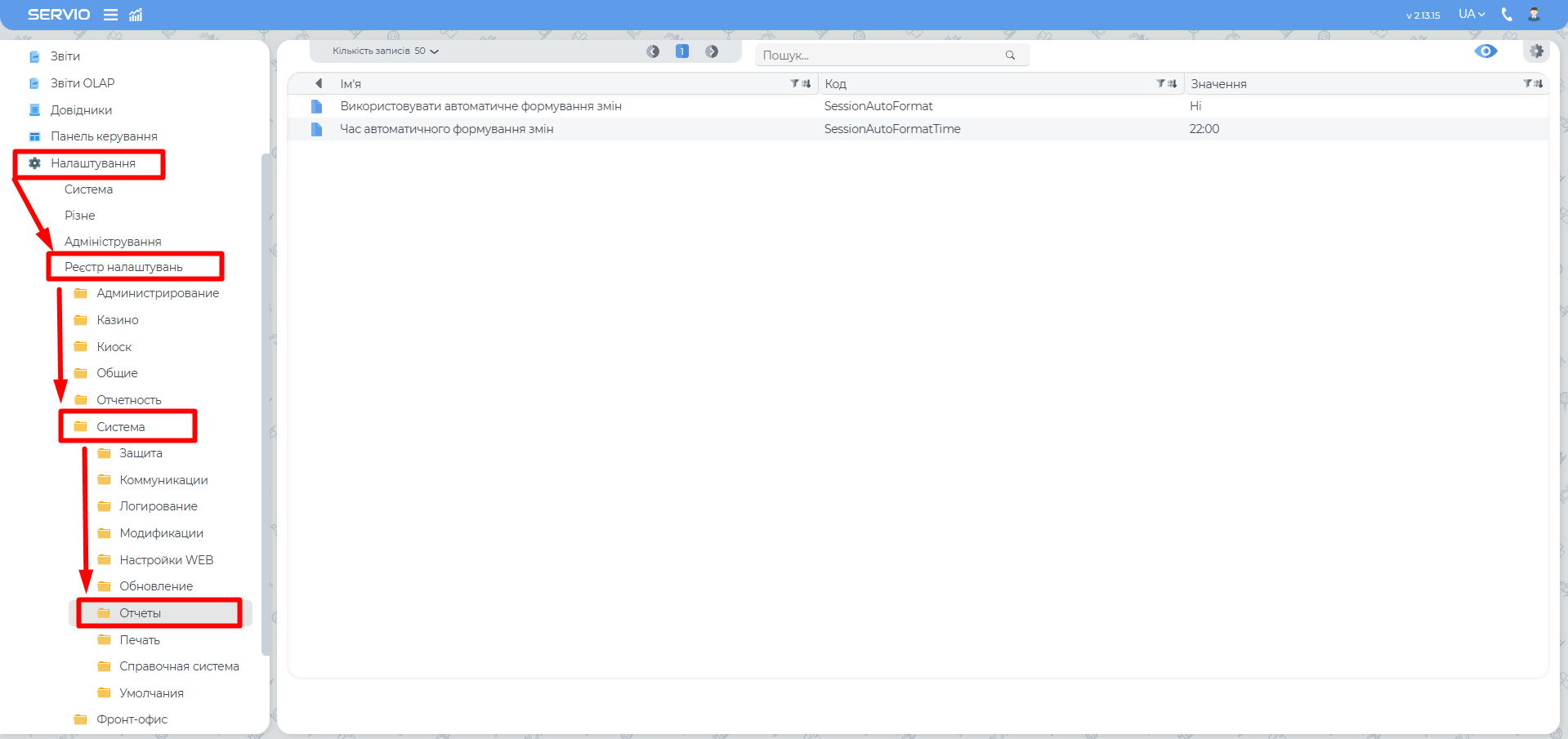Go to next page arrow
Viewport: 1568px width, 739px height.
coord(712,51)
